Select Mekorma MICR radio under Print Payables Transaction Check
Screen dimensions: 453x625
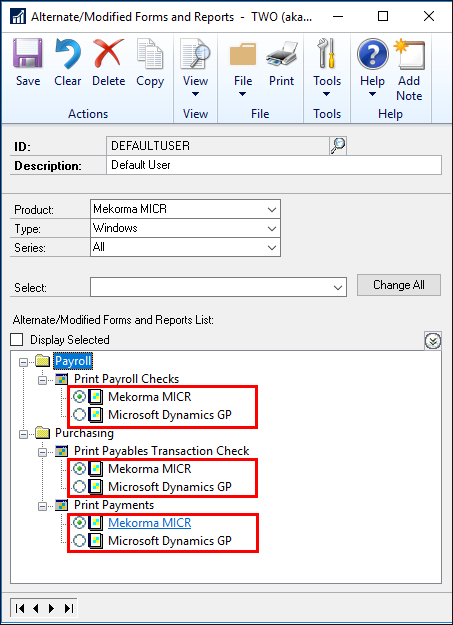tap(80, 469)
